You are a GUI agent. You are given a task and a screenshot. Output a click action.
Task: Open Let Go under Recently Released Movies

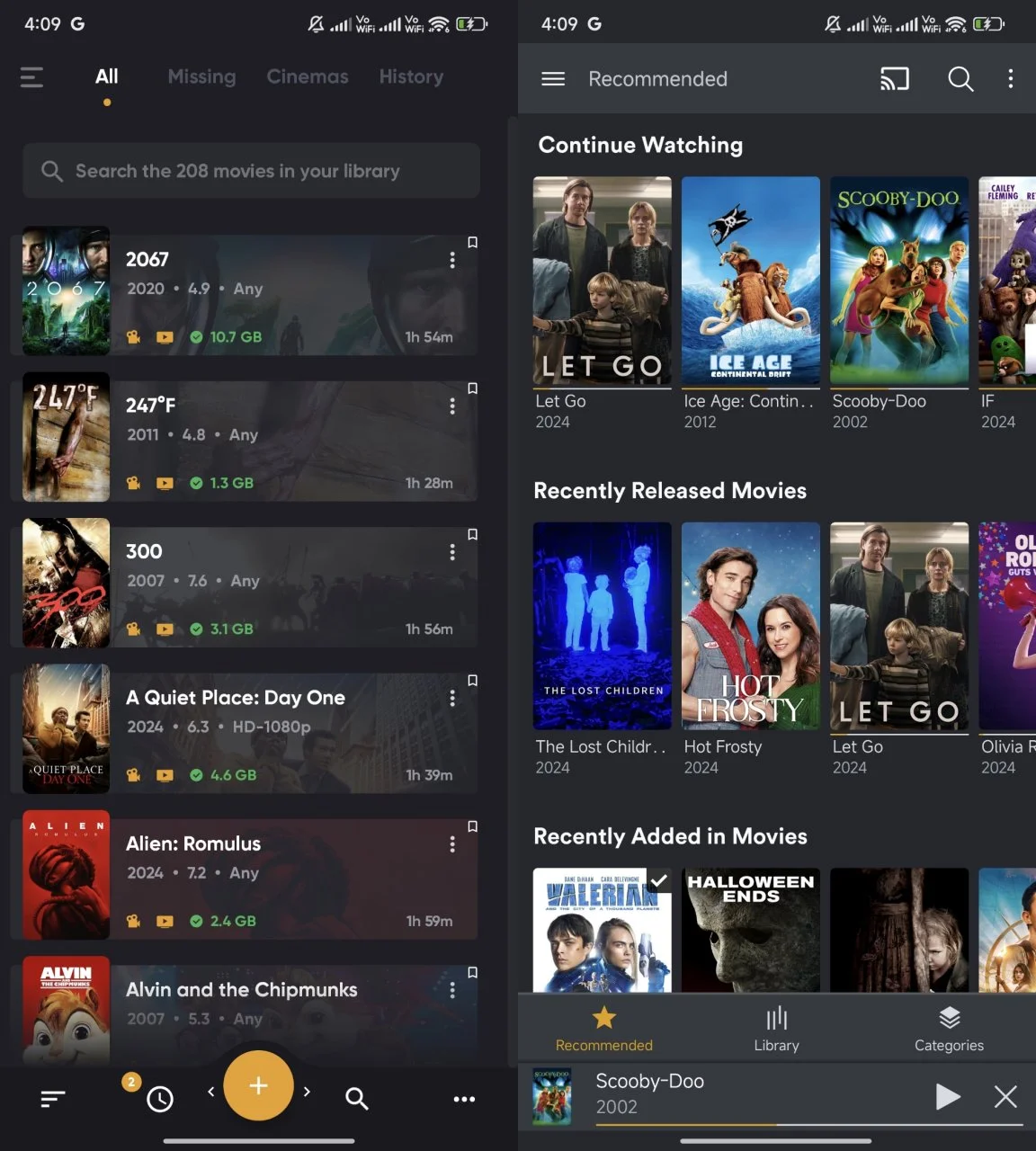[899, 627]
